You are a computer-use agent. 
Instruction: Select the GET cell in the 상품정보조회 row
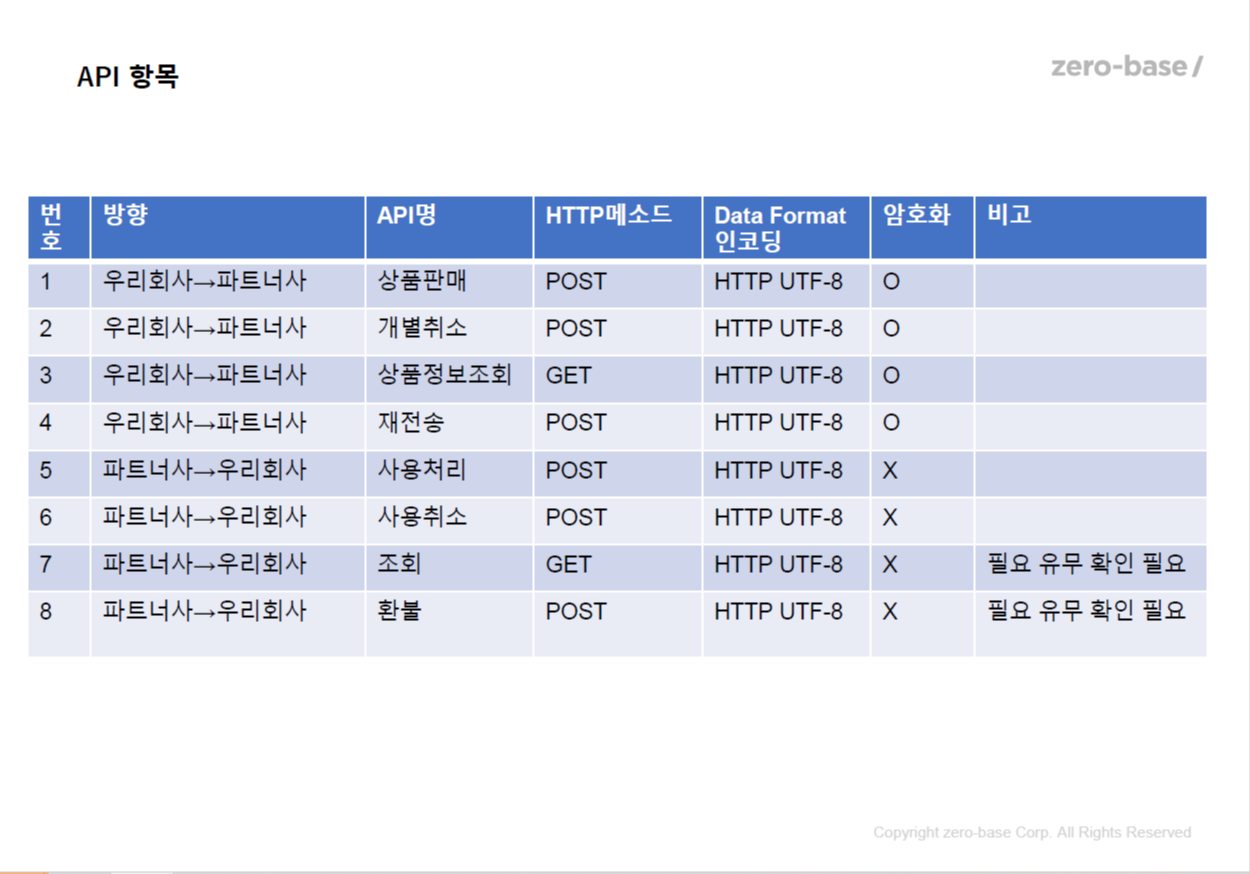(x=618, y=378)
